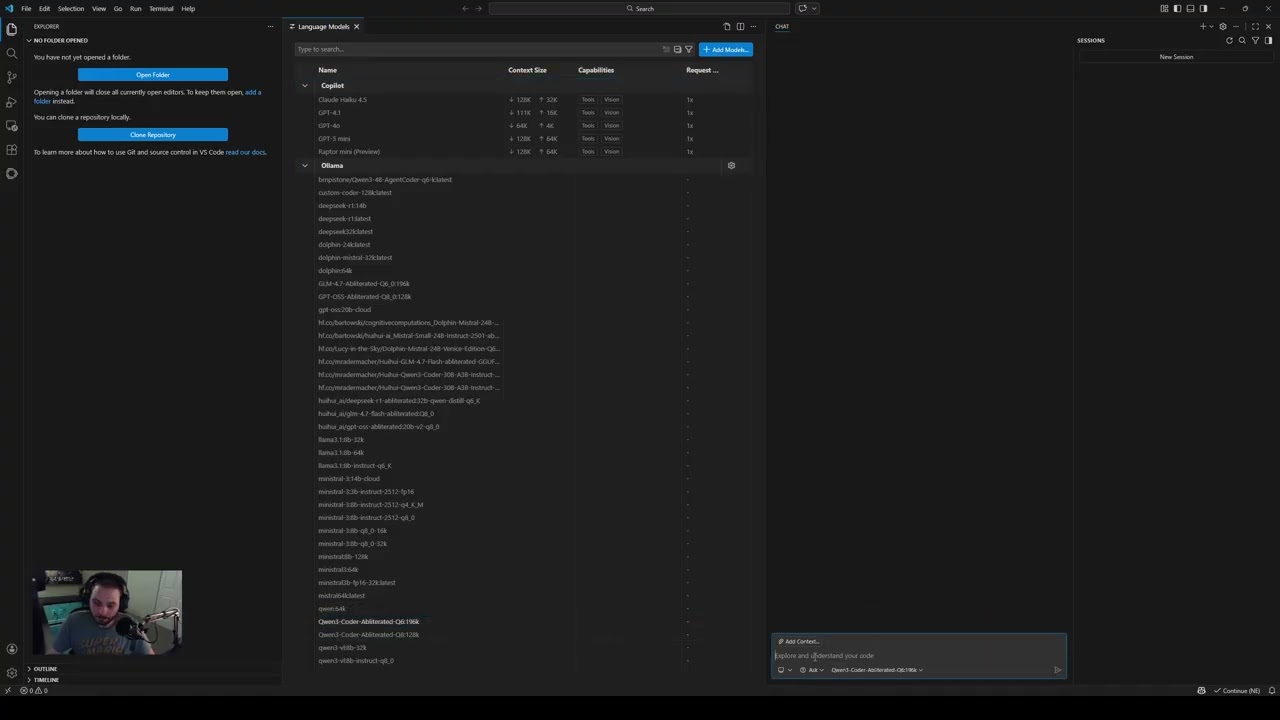Open the Search view in activity bar
The height and width of the screenshot is (720, 1280).
click(12, 53)
